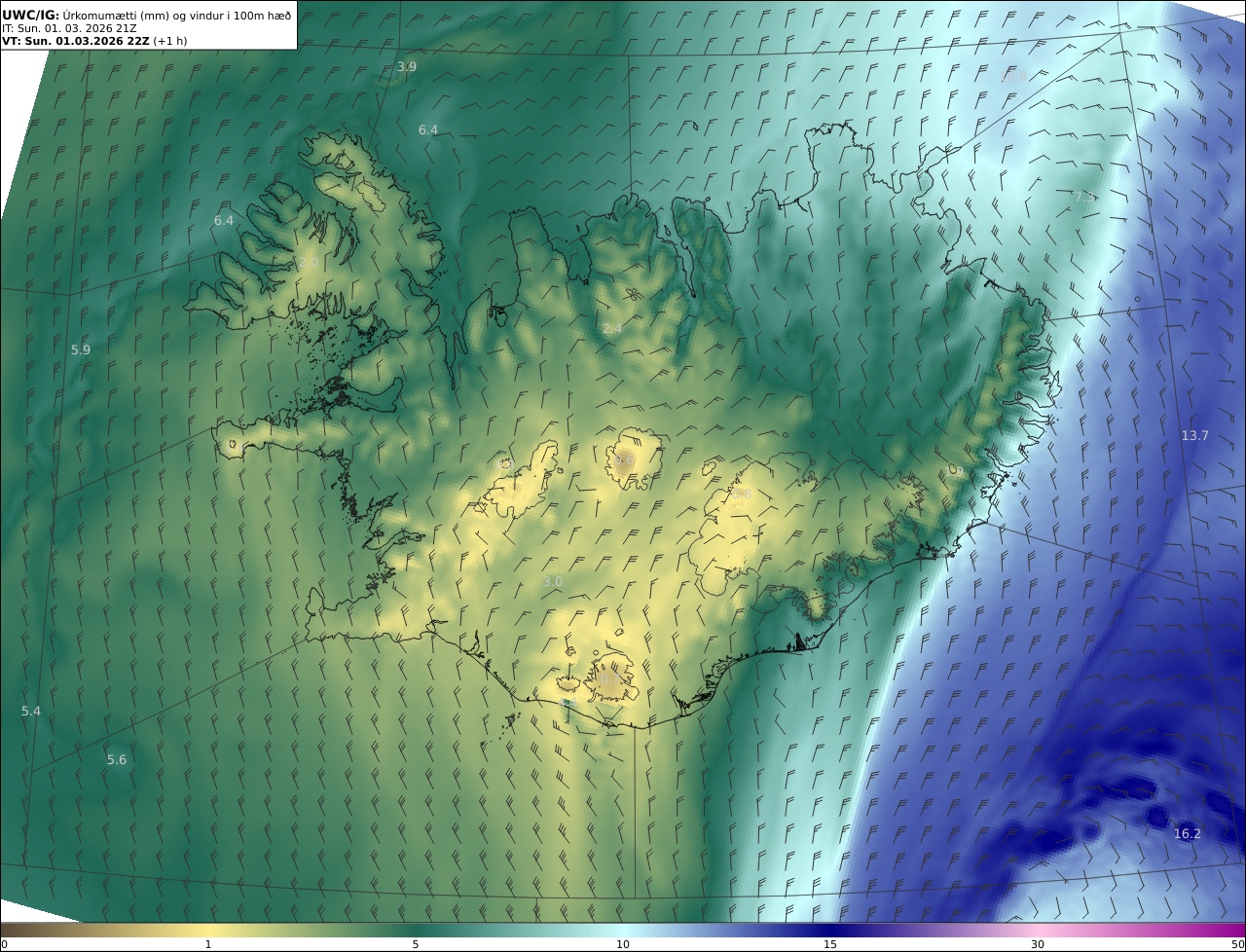Click the '13.7' value label over the sea
The height and width of the screenshot is (952, 1246).
[1194, 436]
